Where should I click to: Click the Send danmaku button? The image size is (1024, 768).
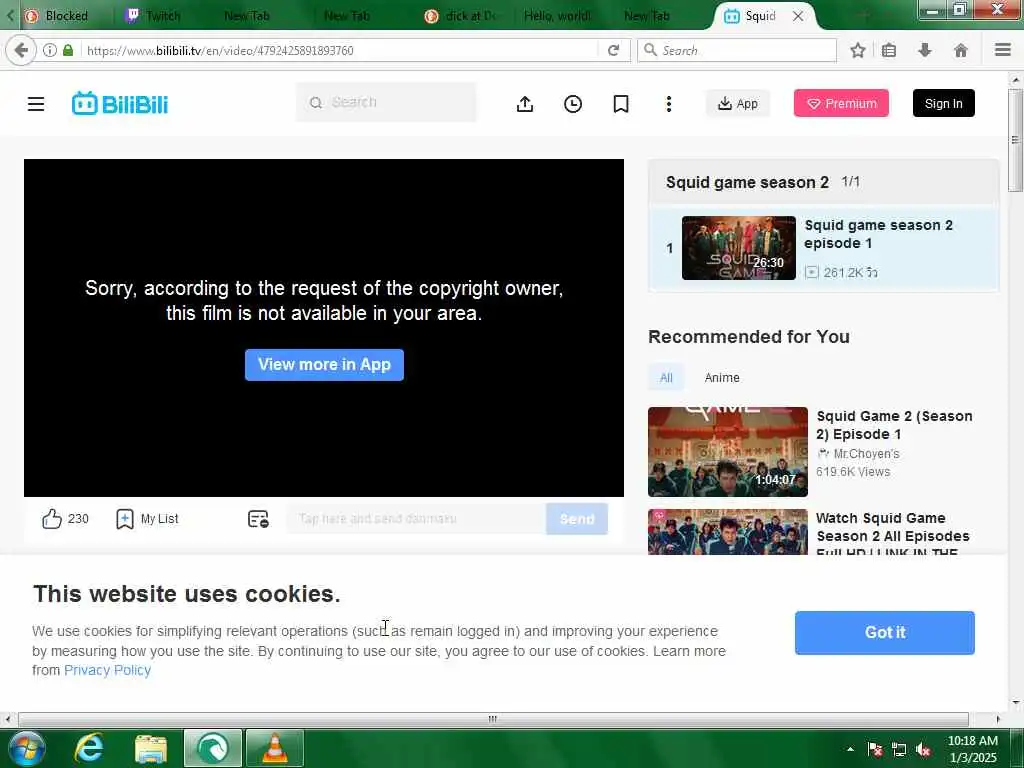click(x=577, y=519)
